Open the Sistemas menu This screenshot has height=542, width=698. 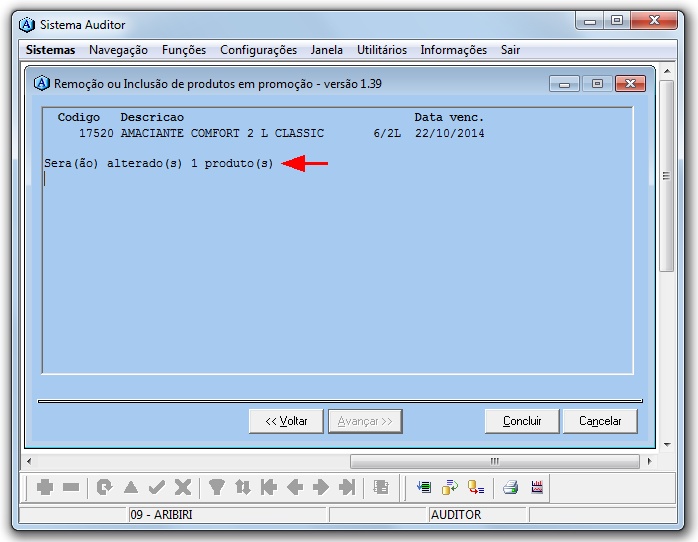[x=50, y=50]
